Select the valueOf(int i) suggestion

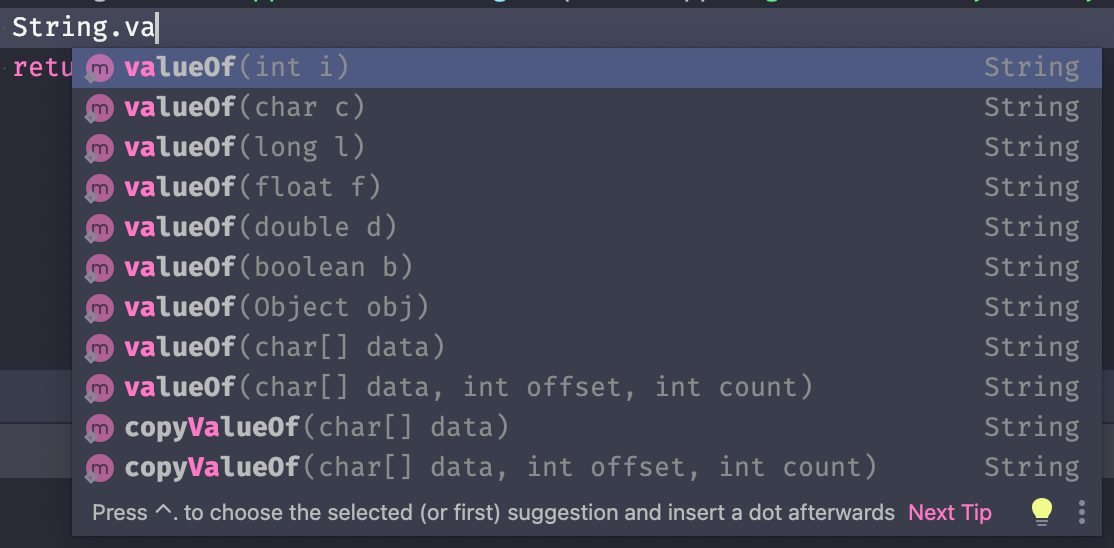[x=587, y=68]
